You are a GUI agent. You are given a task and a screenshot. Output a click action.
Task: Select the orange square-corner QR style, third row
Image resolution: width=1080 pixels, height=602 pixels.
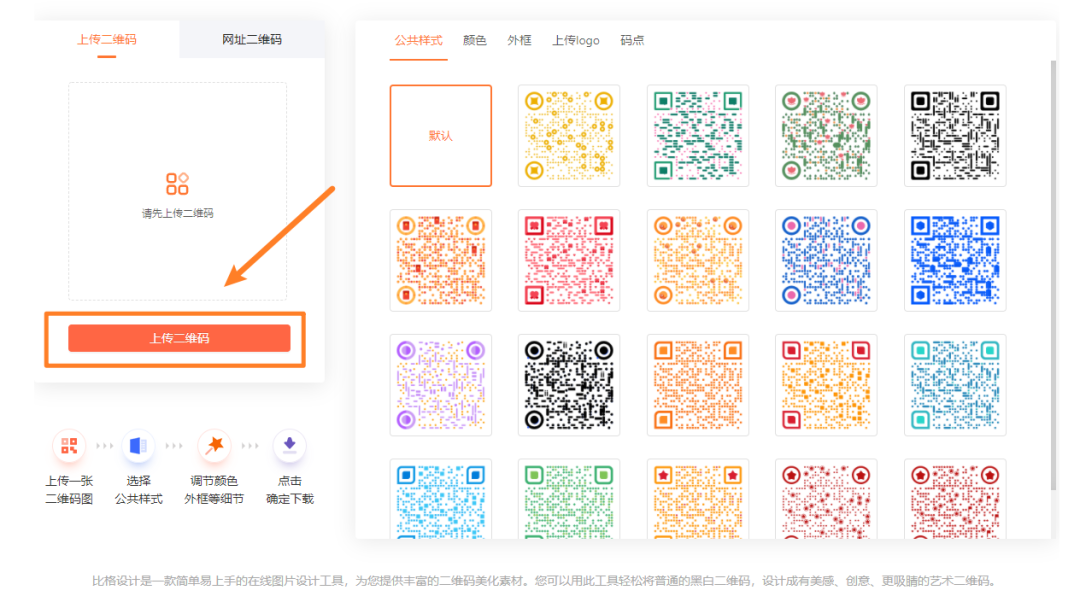click(x=698, y=385)
